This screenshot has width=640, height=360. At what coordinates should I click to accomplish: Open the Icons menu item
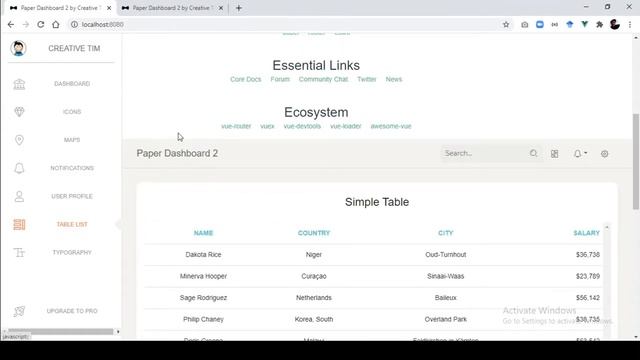(x=72, y=112)
